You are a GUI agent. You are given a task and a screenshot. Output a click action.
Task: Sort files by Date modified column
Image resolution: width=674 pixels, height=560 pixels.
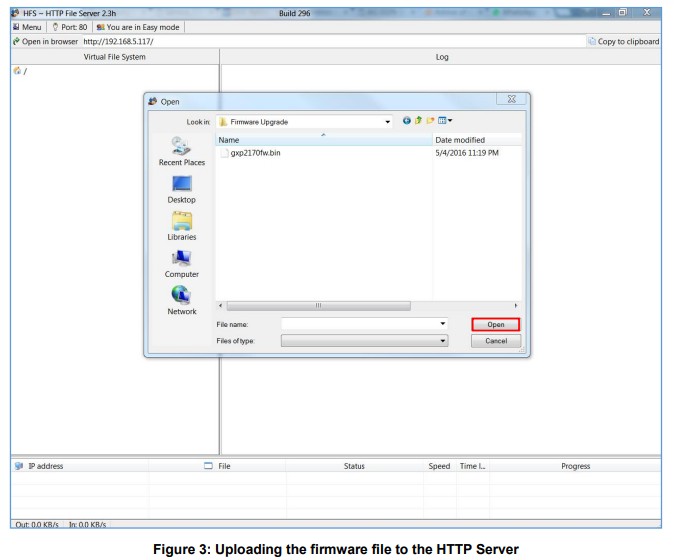tap(458, 140)
